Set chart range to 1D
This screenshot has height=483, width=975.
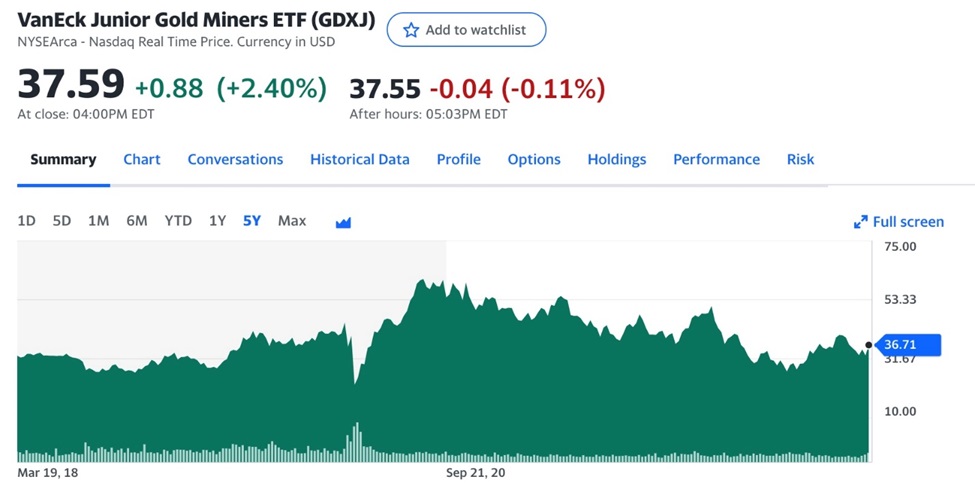pos(27,221)
